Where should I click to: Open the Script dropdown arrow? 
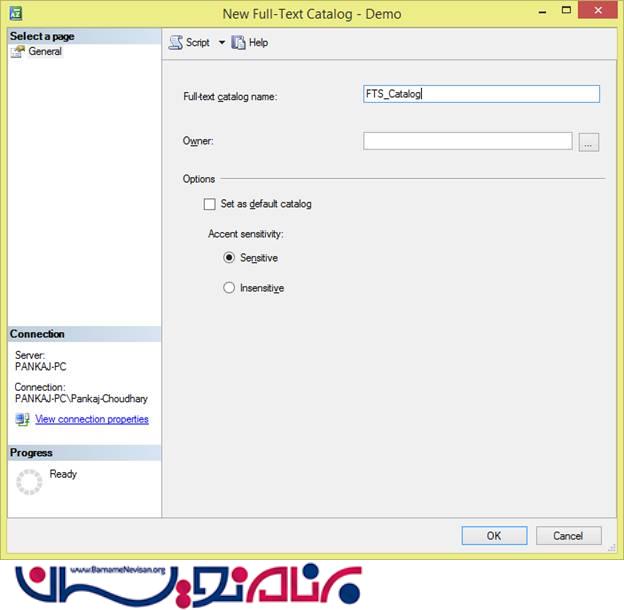point(222,42)
